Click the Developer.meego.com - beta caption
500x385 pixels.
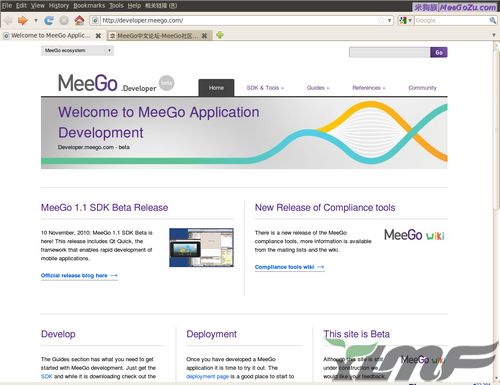coord(94,147)
